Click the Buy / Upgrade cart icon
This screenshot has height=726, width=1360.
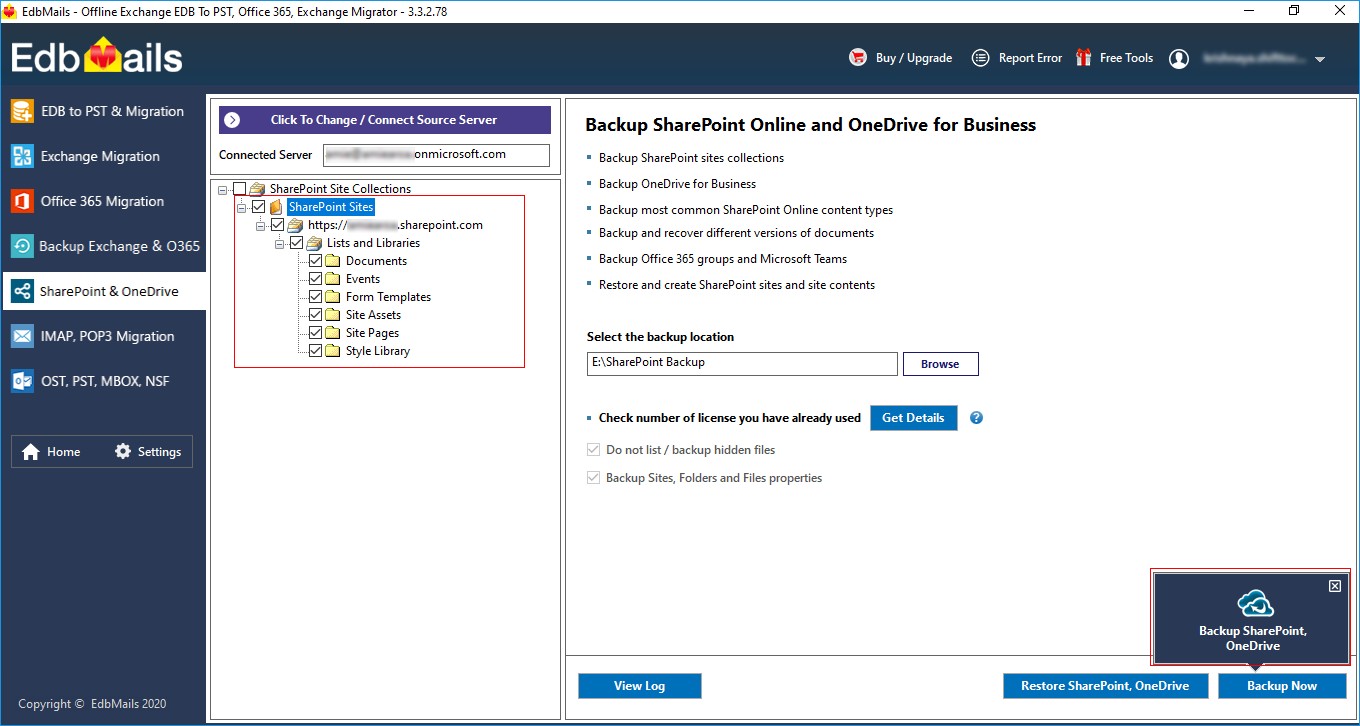click(858, 58)
